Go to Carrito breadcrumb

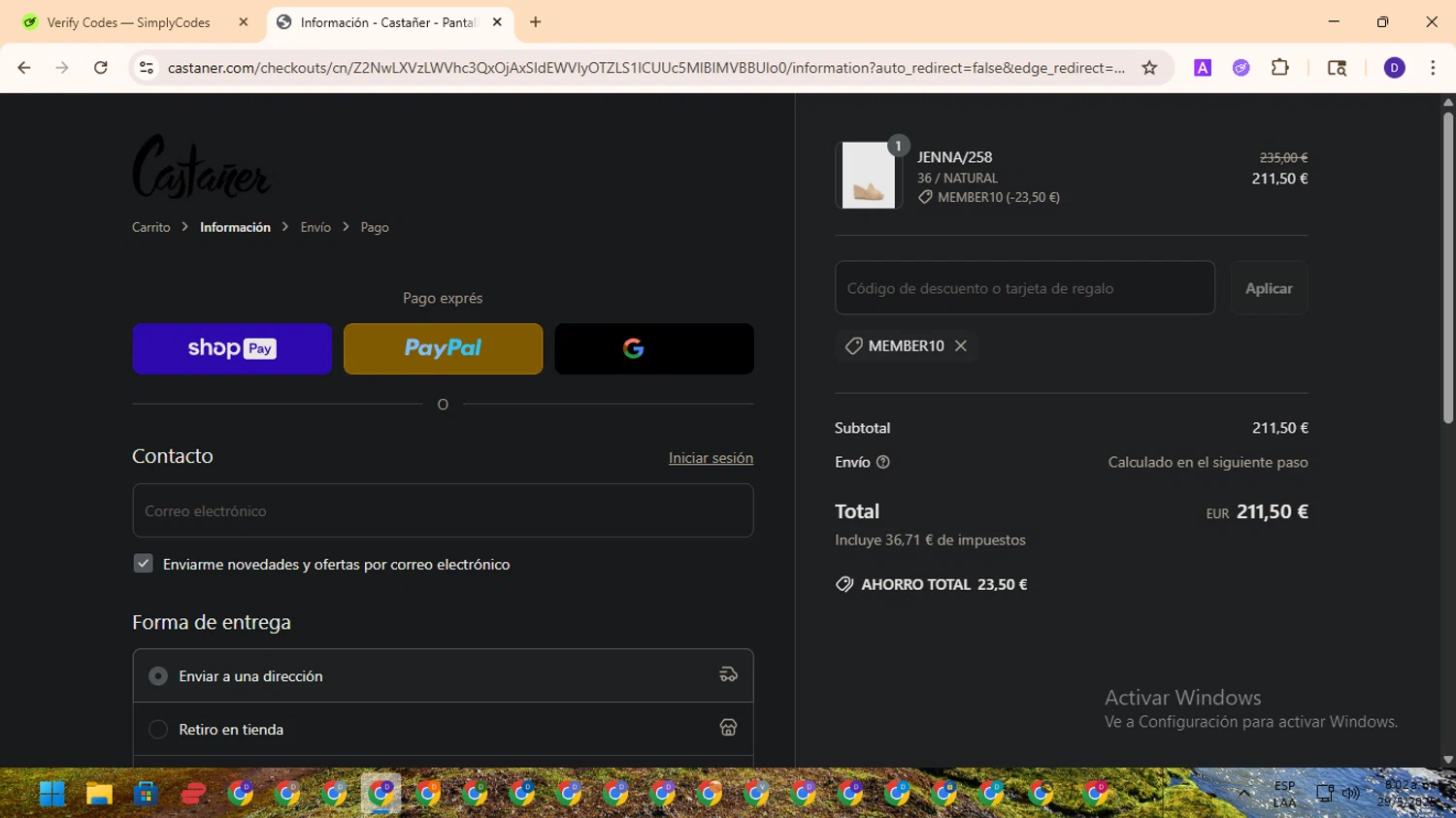coord(151,227)
